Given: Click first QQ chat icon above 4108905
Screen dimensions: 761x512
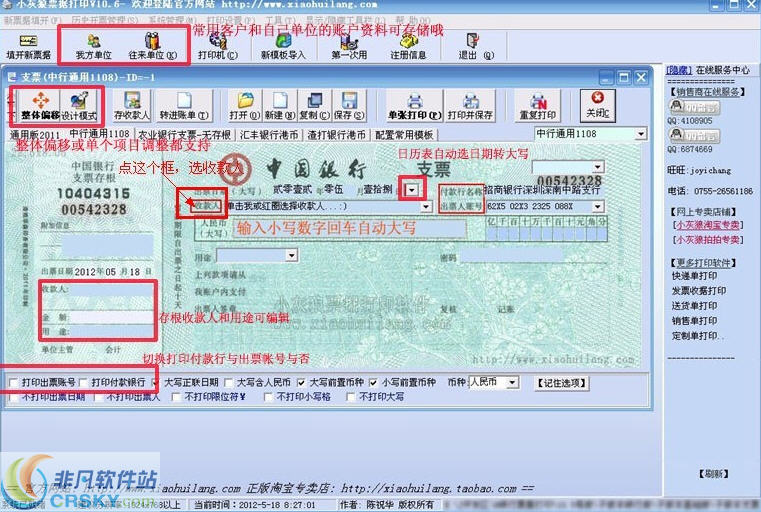Looking at the screenshot, I should point(694,107).
